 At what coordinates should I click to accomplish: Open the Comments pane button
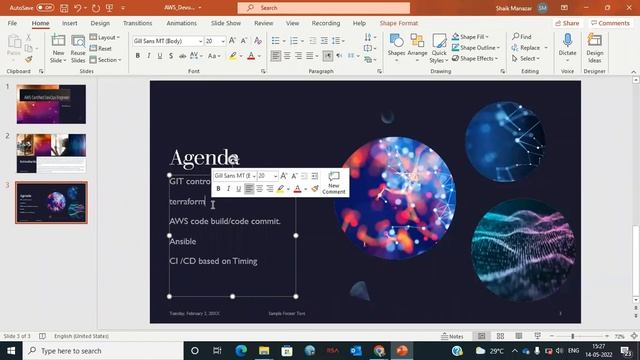tap(610, 23)
